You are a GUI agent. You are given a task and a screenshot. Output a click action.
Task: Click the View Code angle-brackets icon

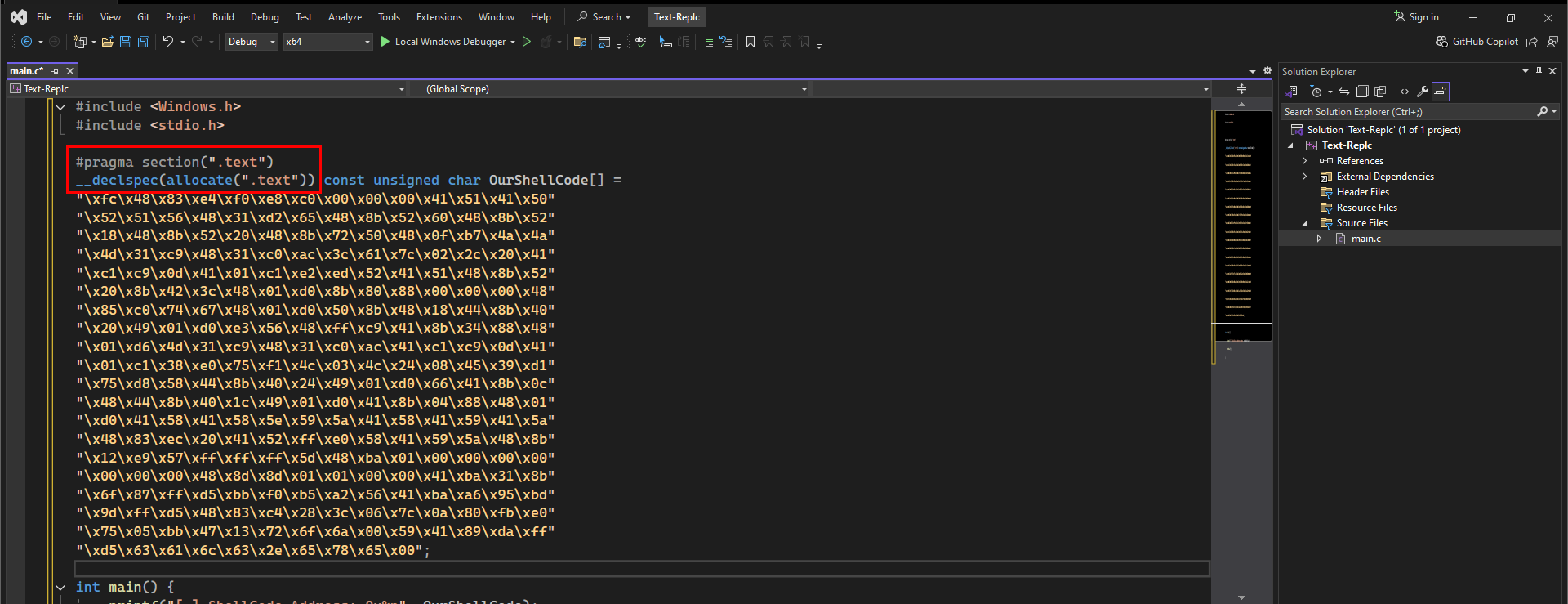point(1405,92)
